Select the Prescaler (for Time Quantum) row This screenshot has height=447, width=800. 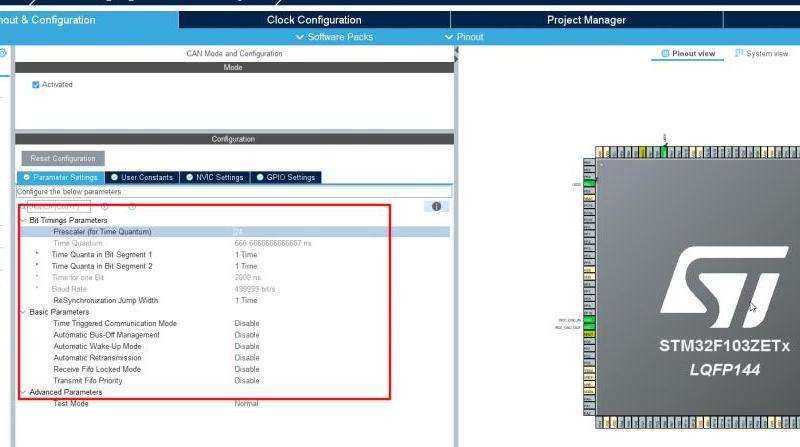click(x=235, y=232)
